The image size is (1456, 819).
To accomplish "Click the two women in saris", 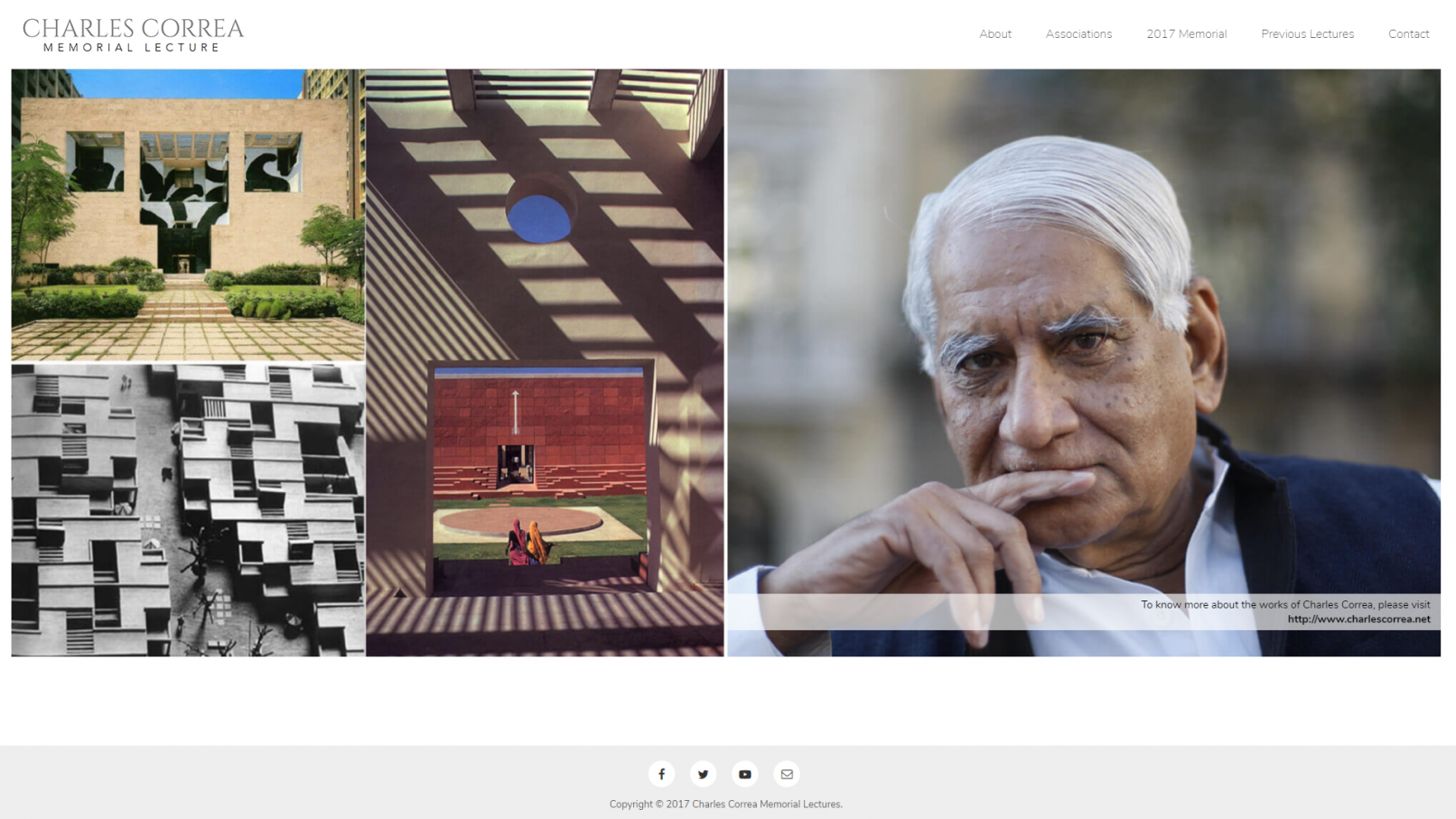I will pyautogui.click(x=528, y=542).
